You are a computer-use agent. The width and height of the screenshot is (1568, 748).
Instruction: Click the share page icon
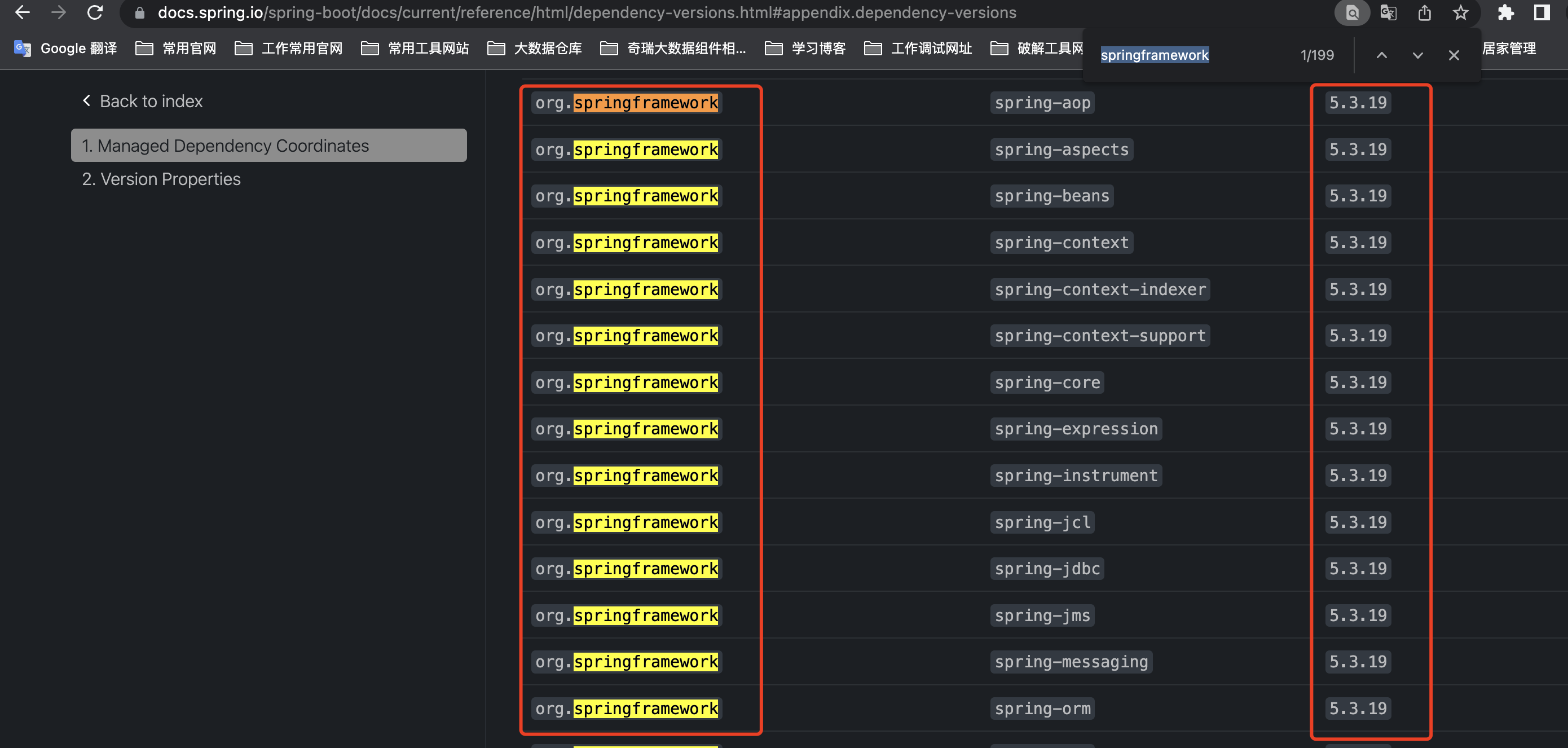pos(1424,12)
